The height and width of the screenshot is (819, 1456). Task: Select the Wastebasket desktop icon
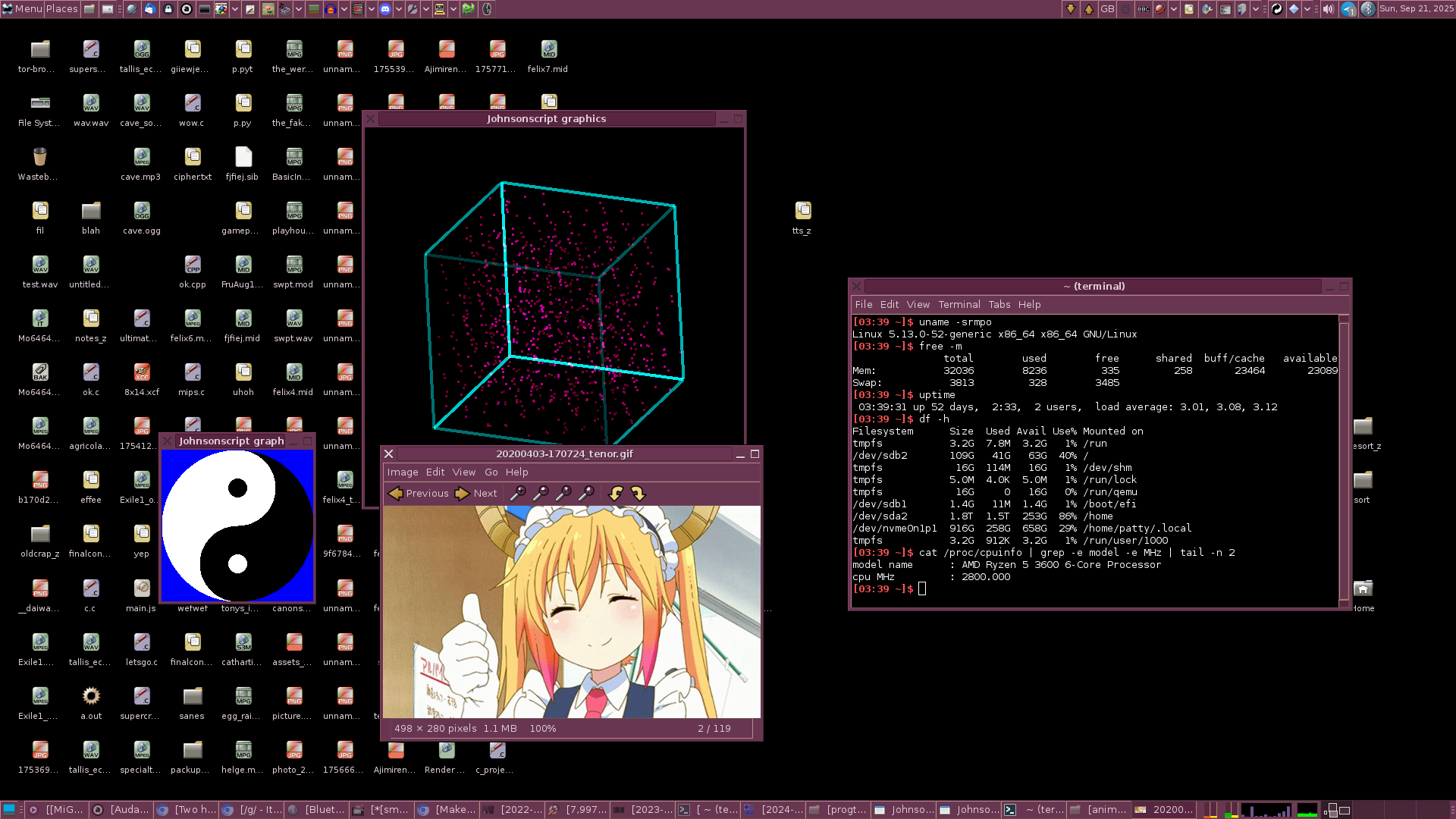pos(39,165)
